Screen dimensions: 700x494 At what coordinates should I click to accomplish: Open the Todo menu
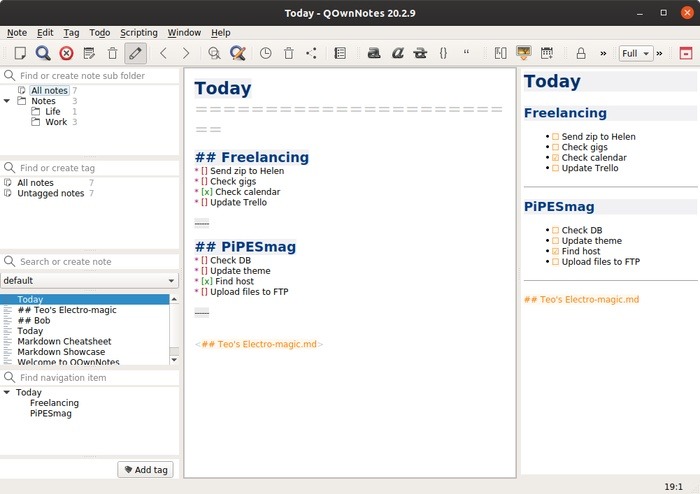(x=100, y=33)
